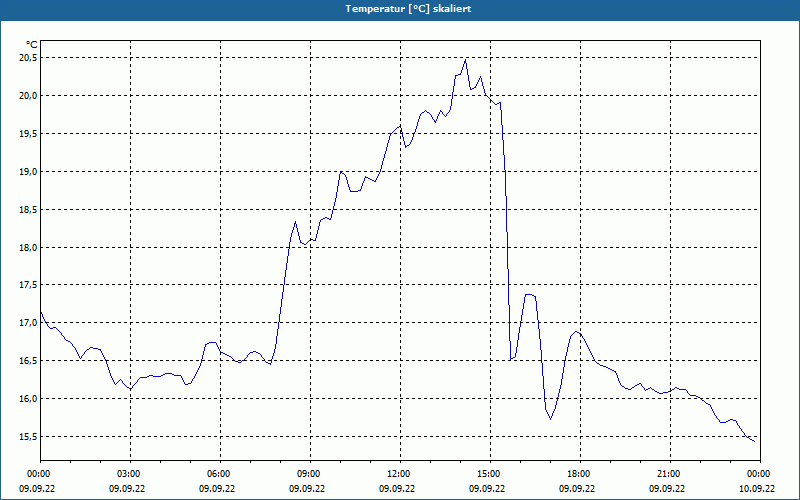Screen dimensions: 800x500
Task: Click the 03:00 time label
Action: (x=130, y=474)
